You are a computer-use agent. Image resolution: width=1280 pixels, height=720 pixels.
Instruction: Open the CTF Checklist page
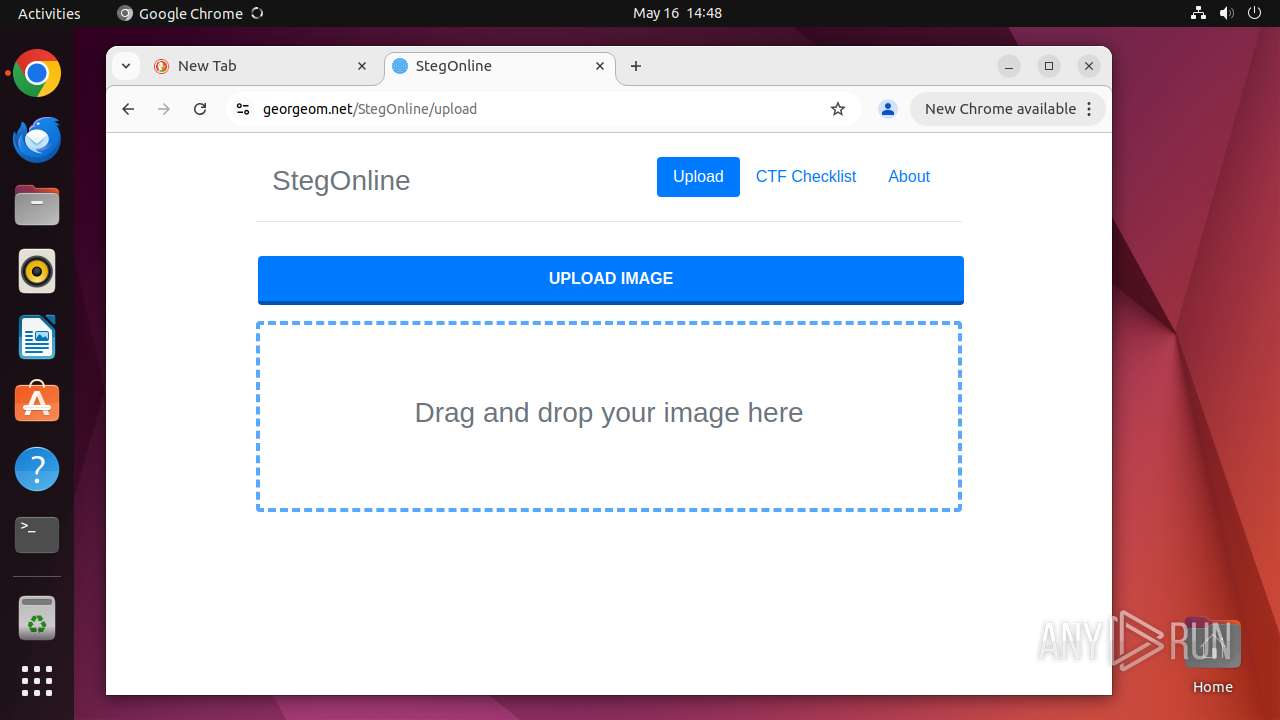pos(806,177)
